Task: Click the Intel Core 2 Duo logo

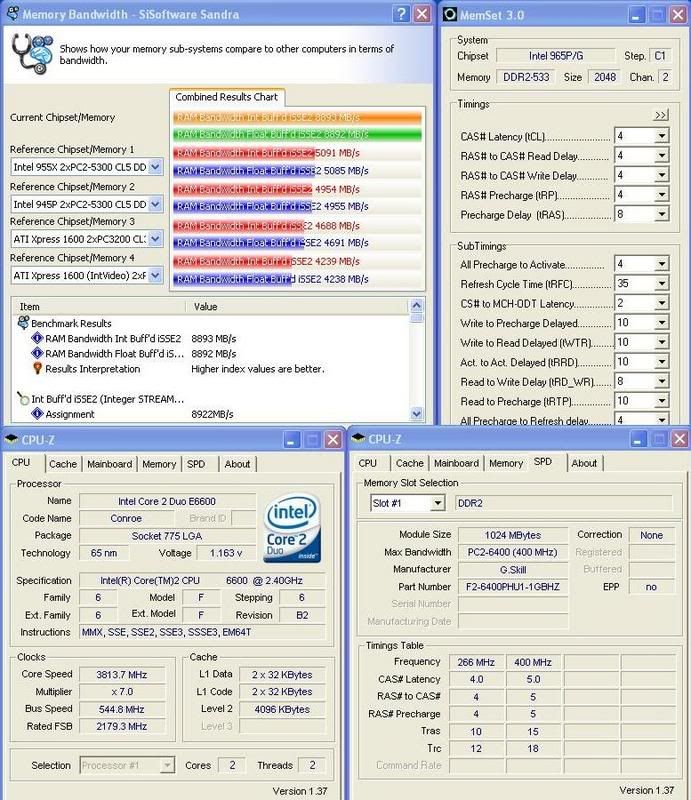Action: pos(291,528)
